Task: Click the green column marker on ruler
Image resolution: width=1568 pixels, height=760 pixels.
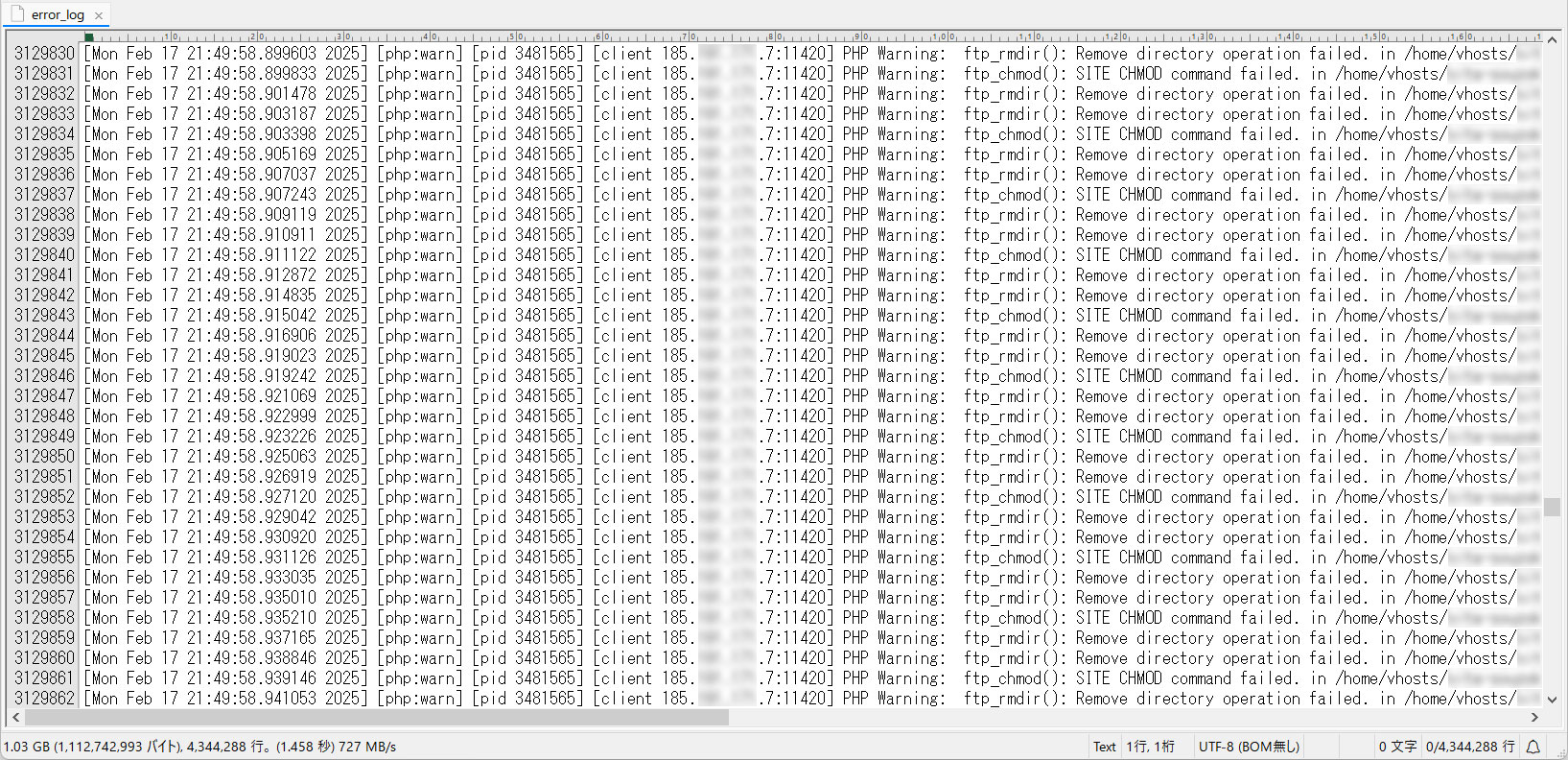Action: (x=88, y=37)
